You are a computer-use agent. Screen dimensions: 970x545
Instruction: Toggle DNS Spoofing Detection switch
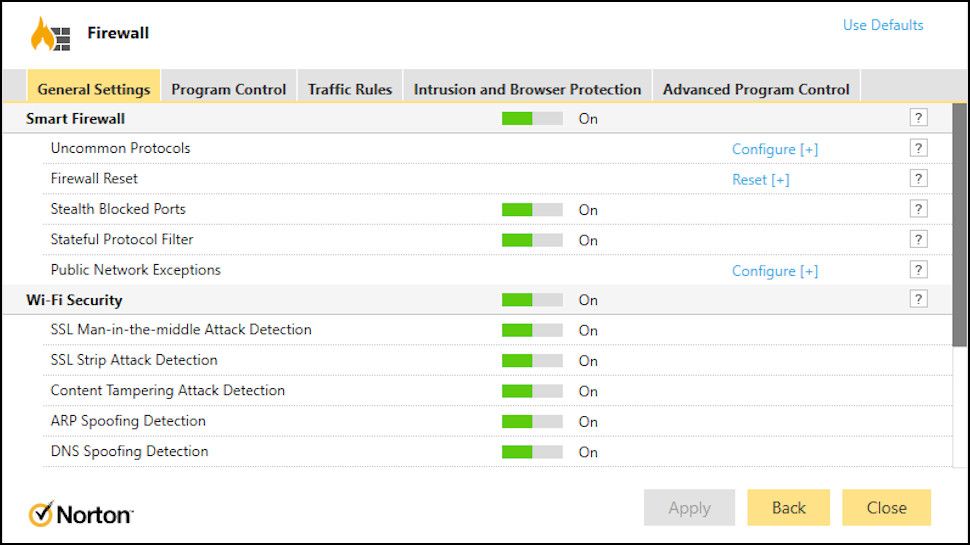click(x=532, y=452)
